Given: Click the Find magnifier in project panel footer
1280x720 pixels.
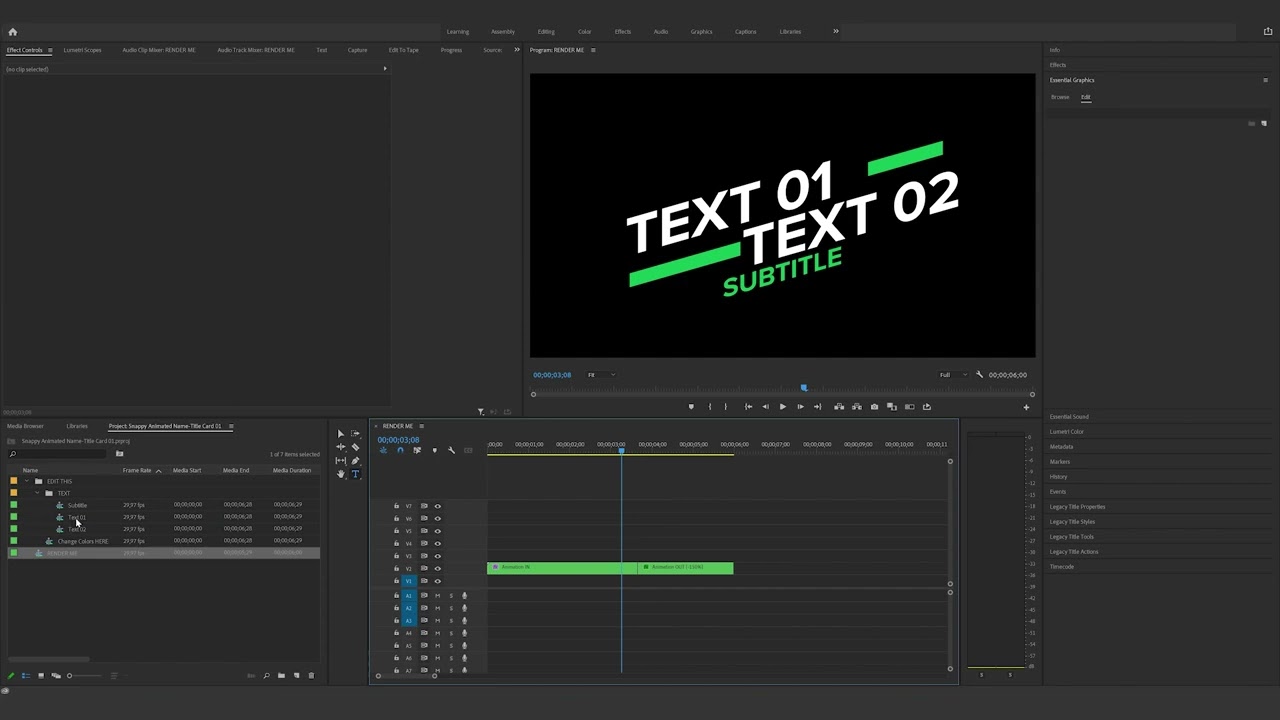Looking at the screenshot, I should point(266,676).
